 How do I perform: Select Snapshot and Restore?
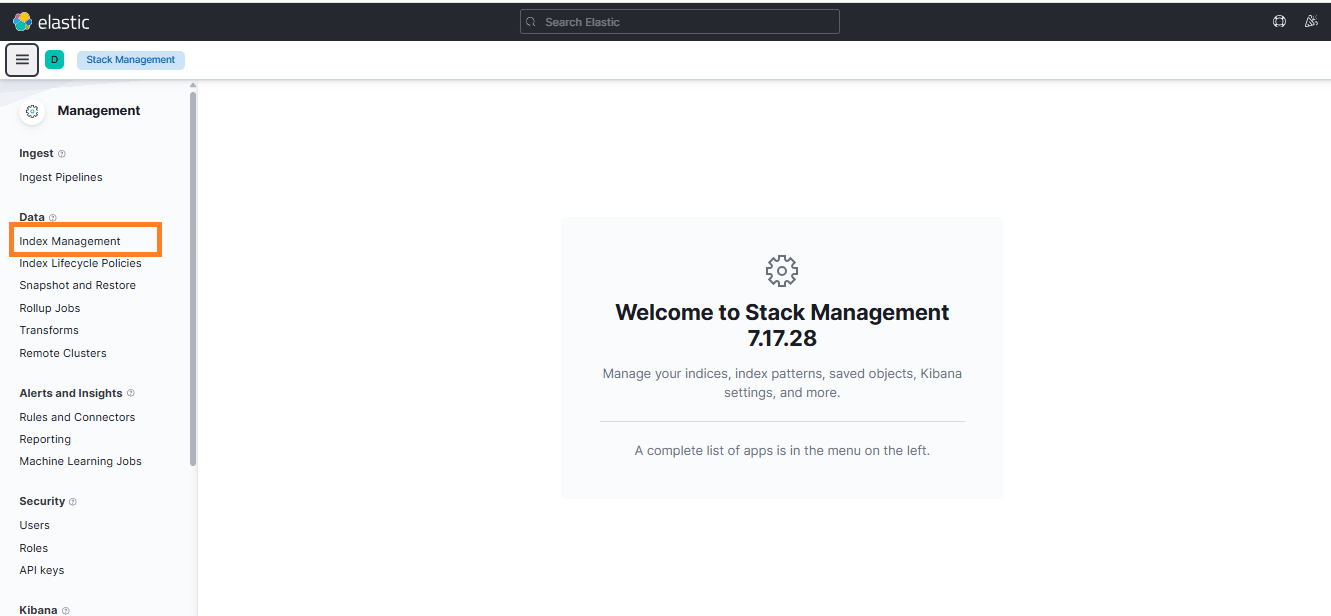(x=77, y=285)
